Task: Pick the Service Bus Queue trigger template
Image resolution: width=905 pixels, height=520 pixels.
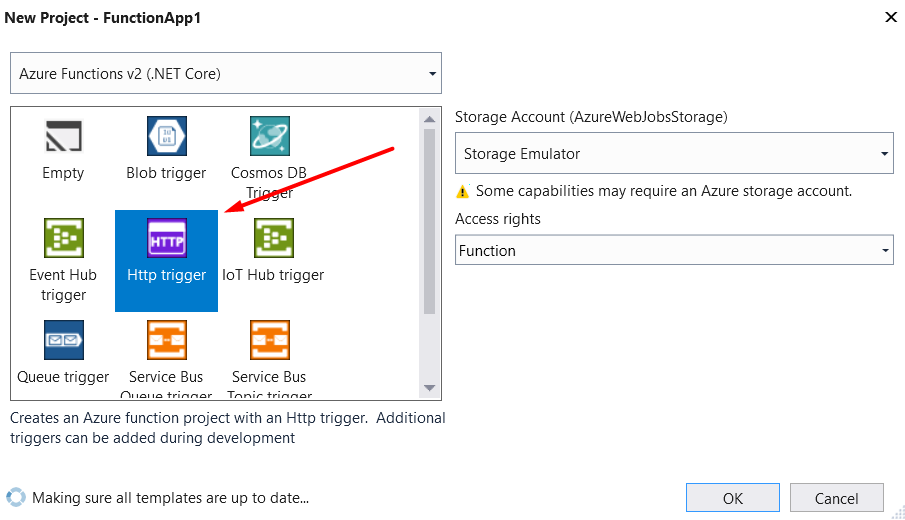Action: [166, 359]
